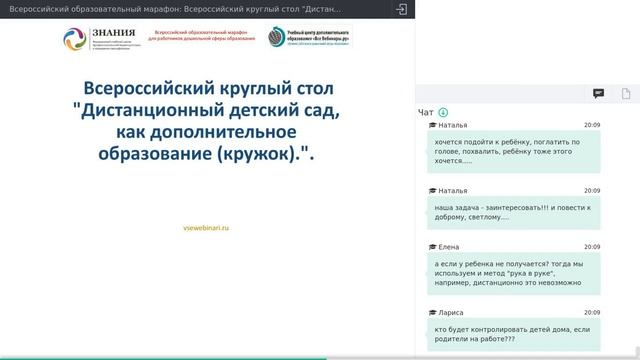640x360 pixels.
Task: Click the chat scroll-down arrow icon
Action: click(443, 112)
